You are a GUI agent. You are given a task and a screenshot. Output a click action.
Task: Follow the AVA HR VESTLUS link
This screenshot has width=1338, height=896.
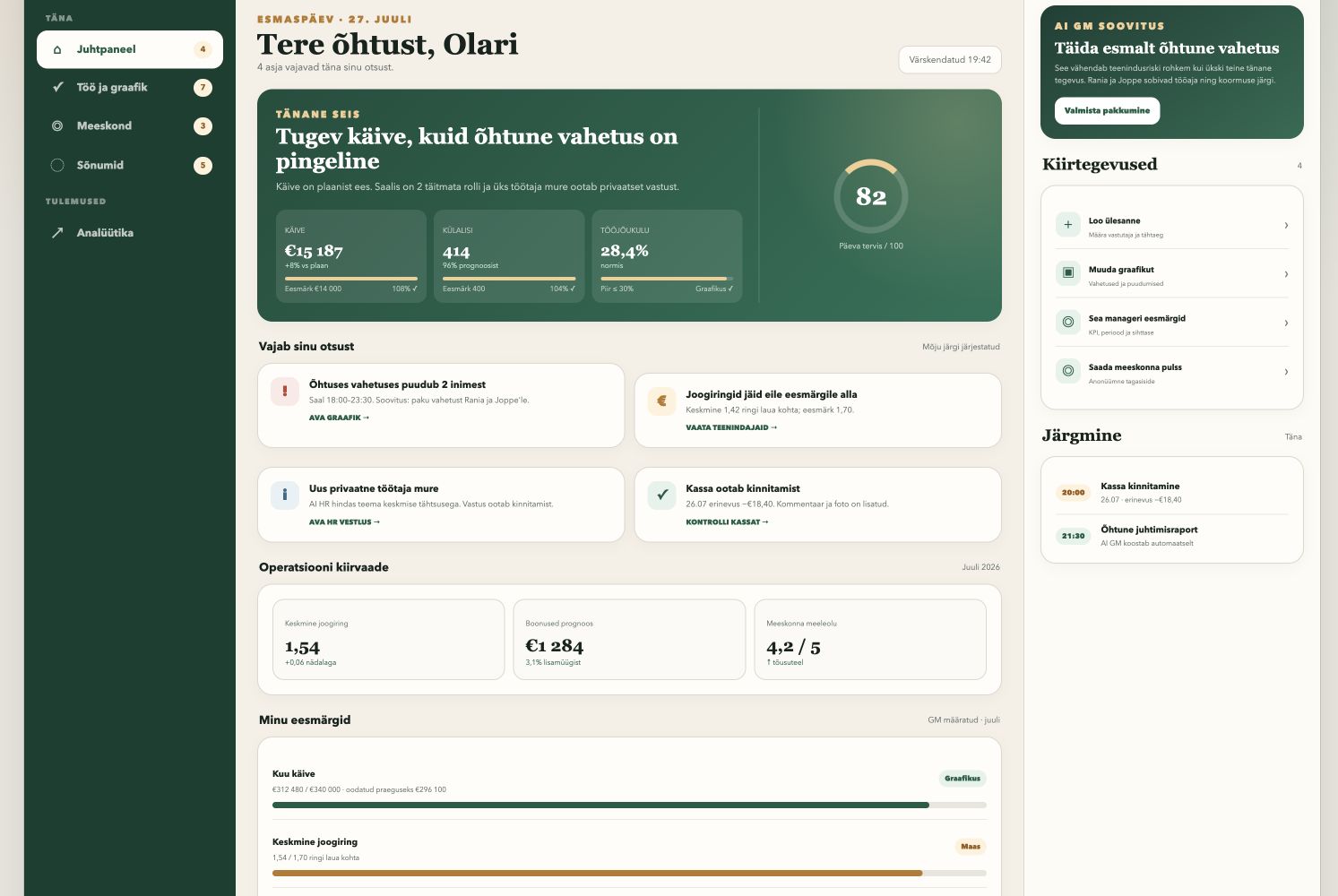pos(344,521)
